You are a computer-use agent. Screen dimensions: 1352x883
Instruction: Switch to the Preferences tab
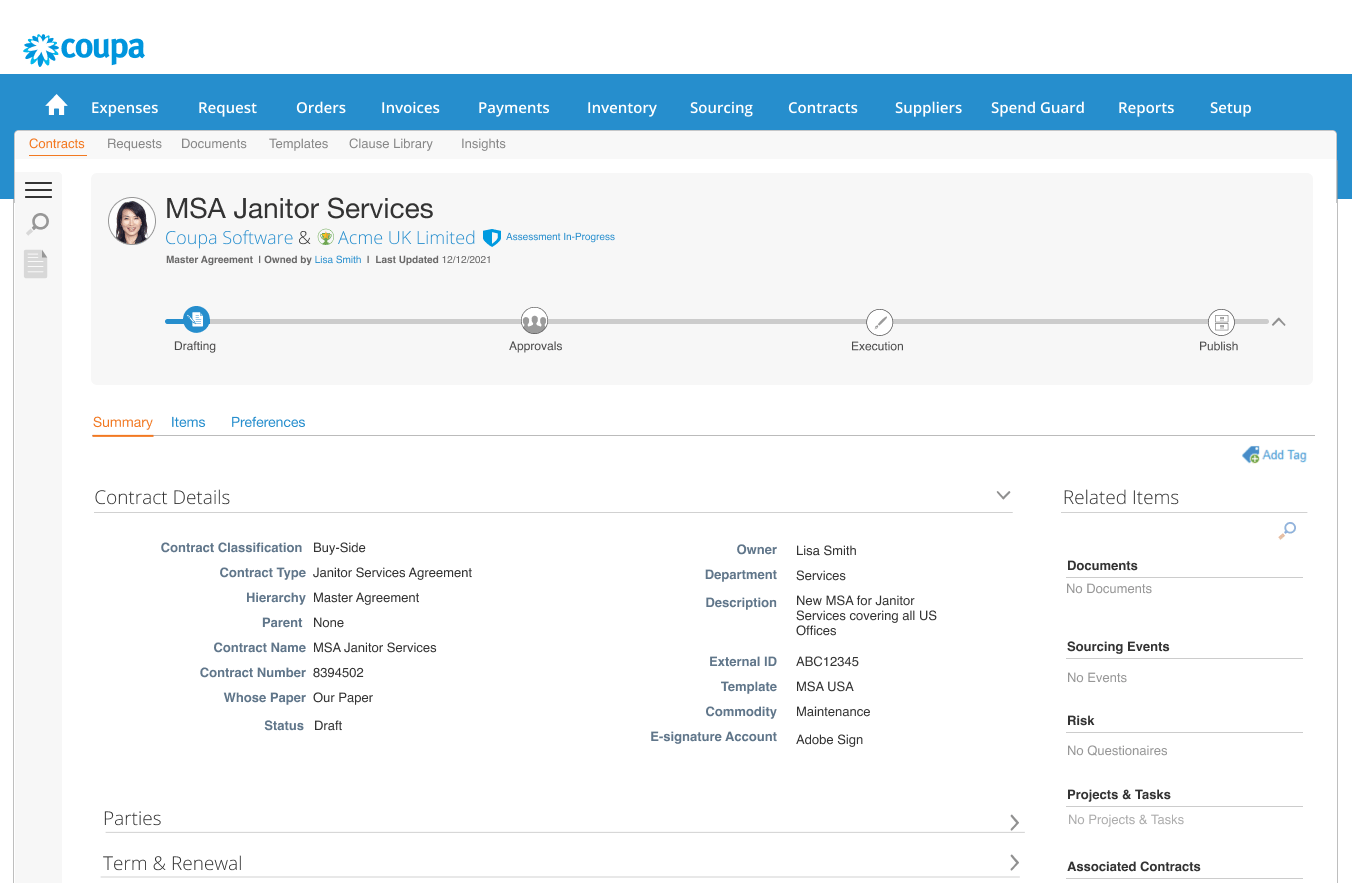tap(268, 422)
